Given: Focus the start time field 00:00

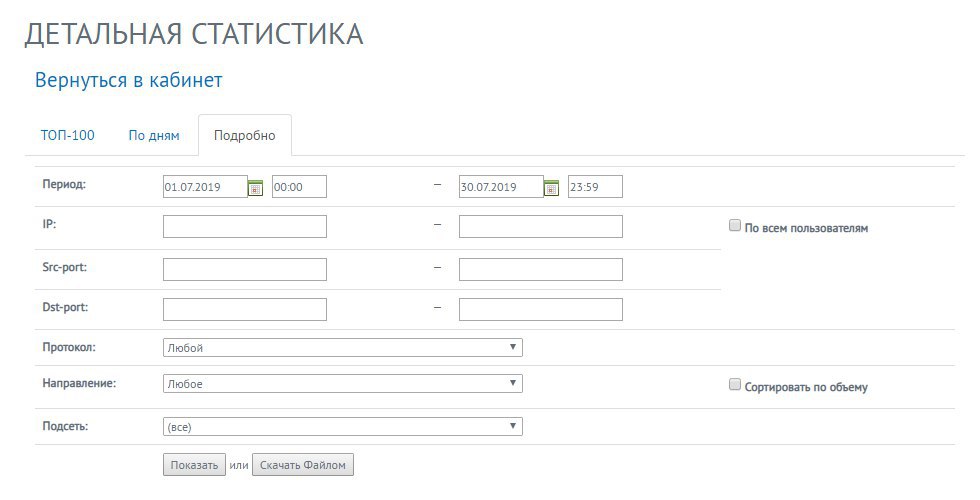Looking at the screenshot, I should (x=299, y=187).
